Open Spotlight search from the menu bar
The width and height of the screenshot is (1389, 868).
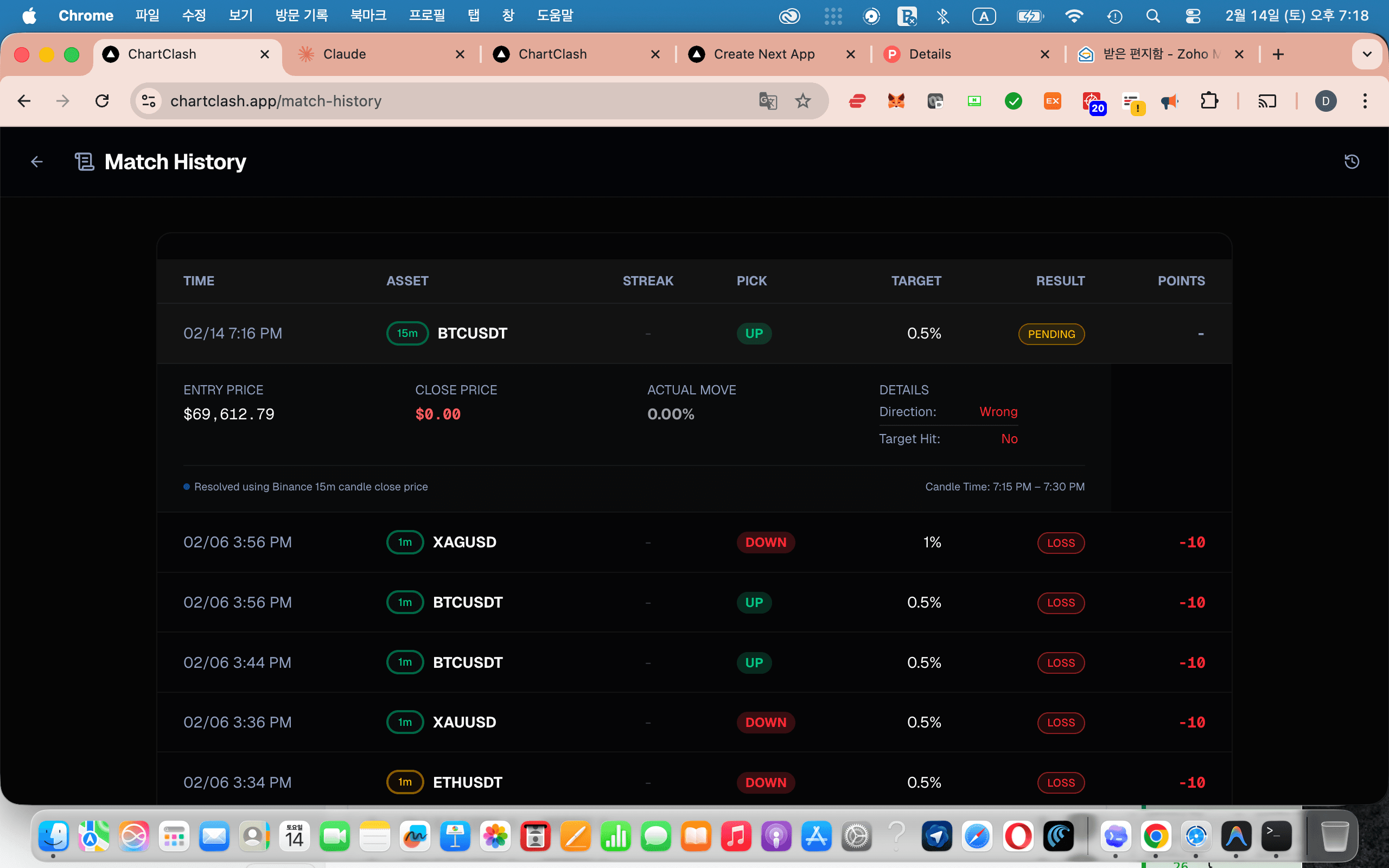[1154, 16]
